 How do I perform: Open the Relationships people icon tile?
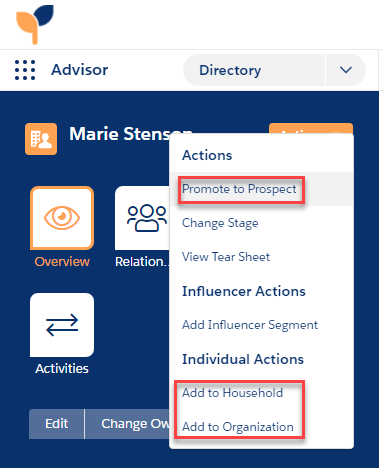coord(143,218)
